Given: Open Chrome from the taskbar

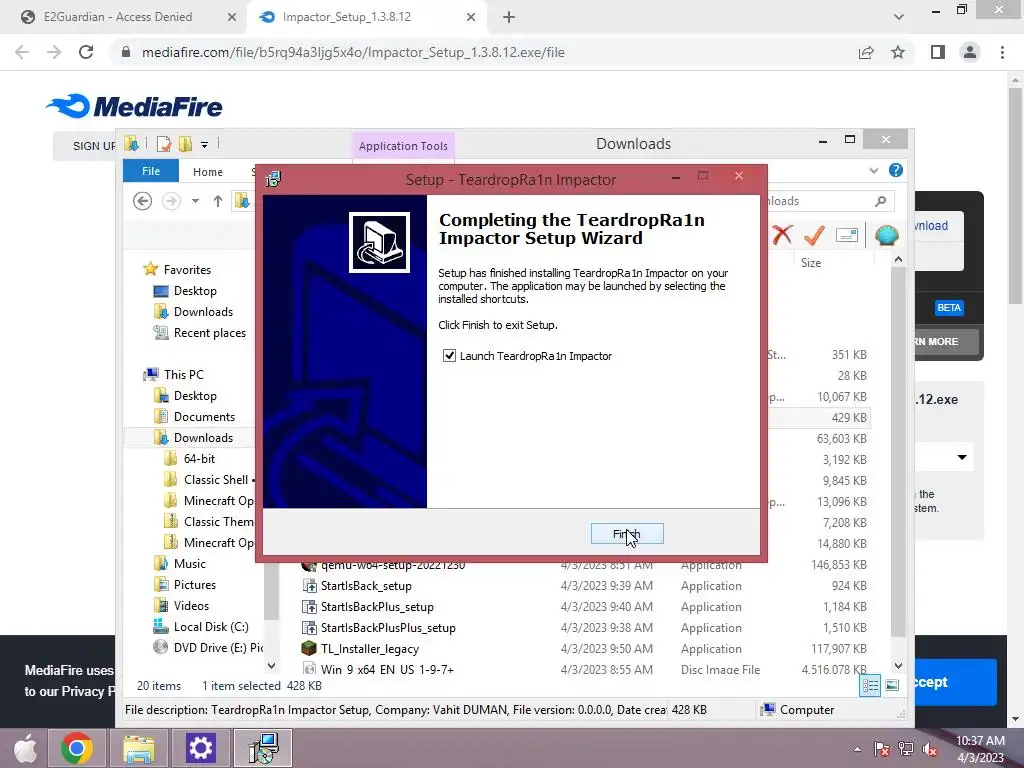Looking at the screenshot, I should pos(77,748).
